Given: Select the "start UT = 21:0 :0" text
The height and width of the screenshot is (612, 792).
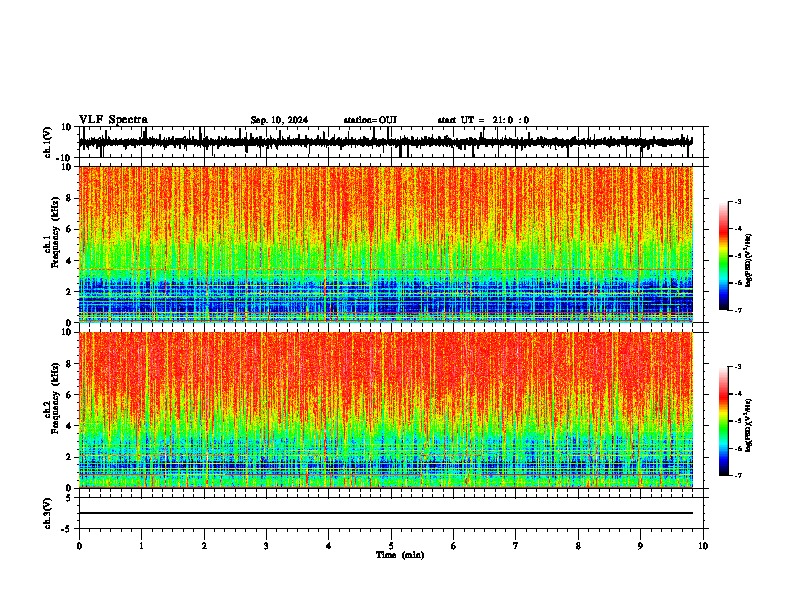Looking at the screenshot, I should coord(483,120).
